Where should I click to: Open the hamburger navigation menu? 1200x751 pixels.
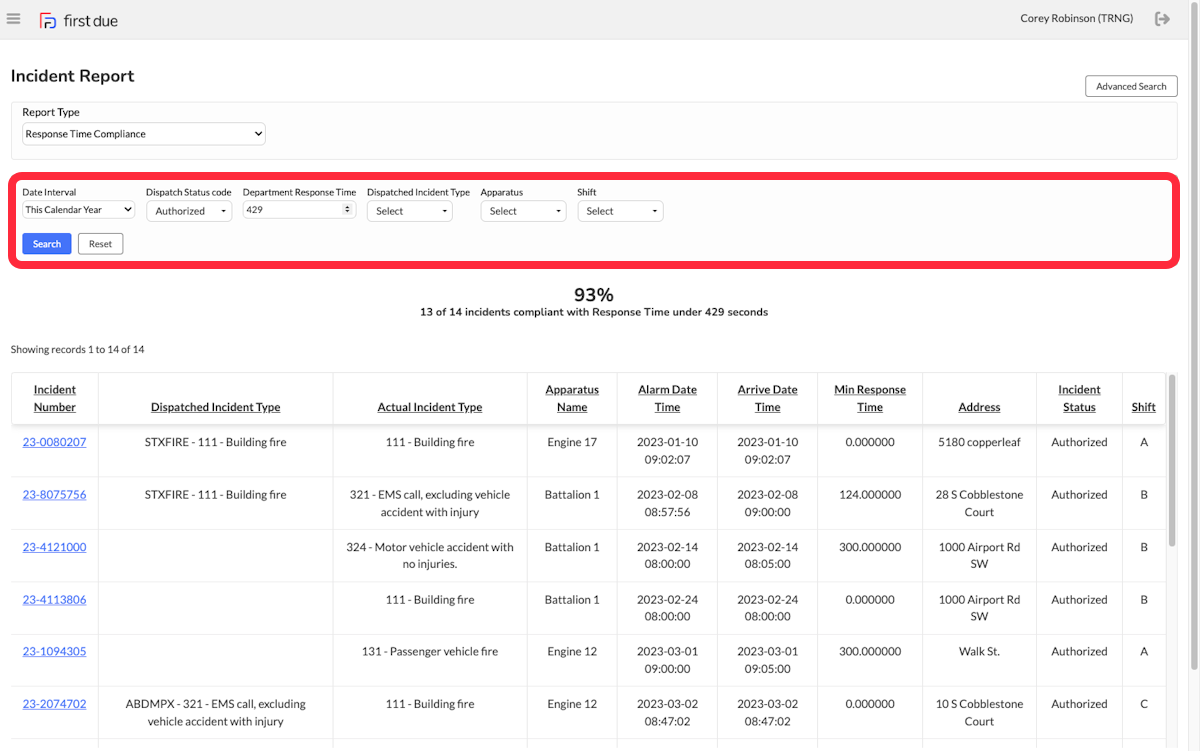click(13, 19)
